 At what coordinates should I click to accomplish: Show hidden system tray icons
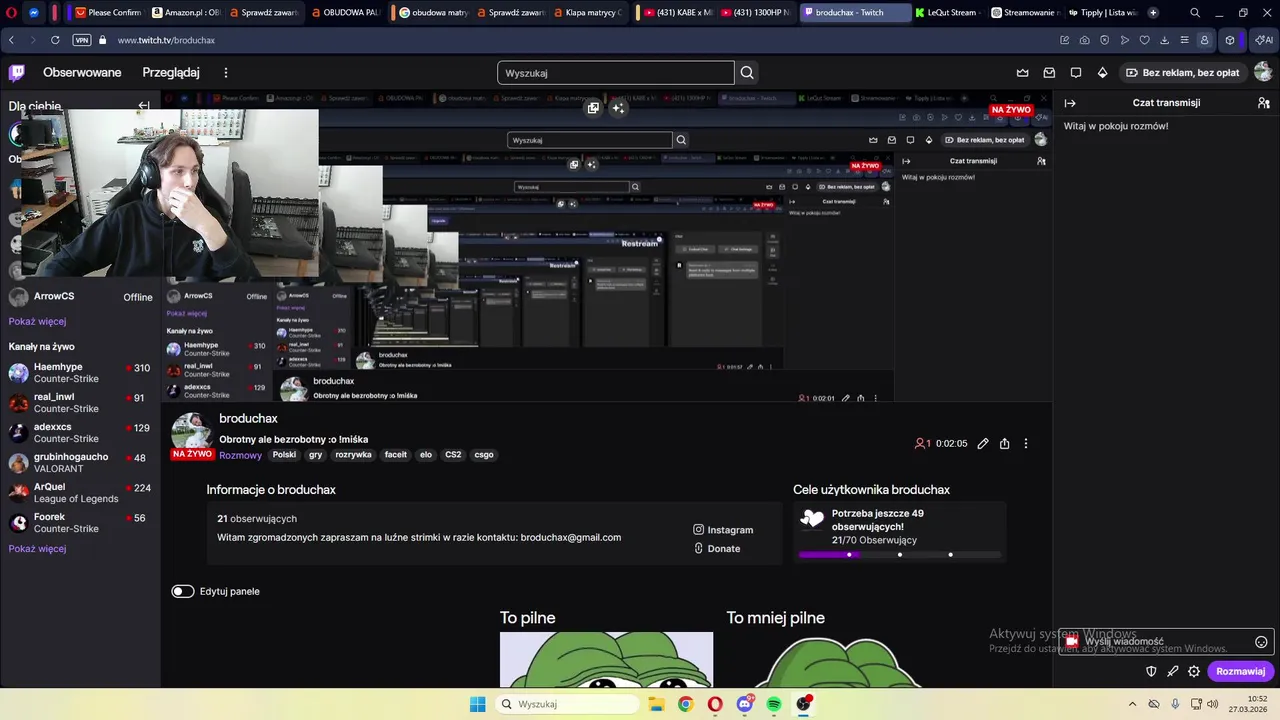(1132, 704)
